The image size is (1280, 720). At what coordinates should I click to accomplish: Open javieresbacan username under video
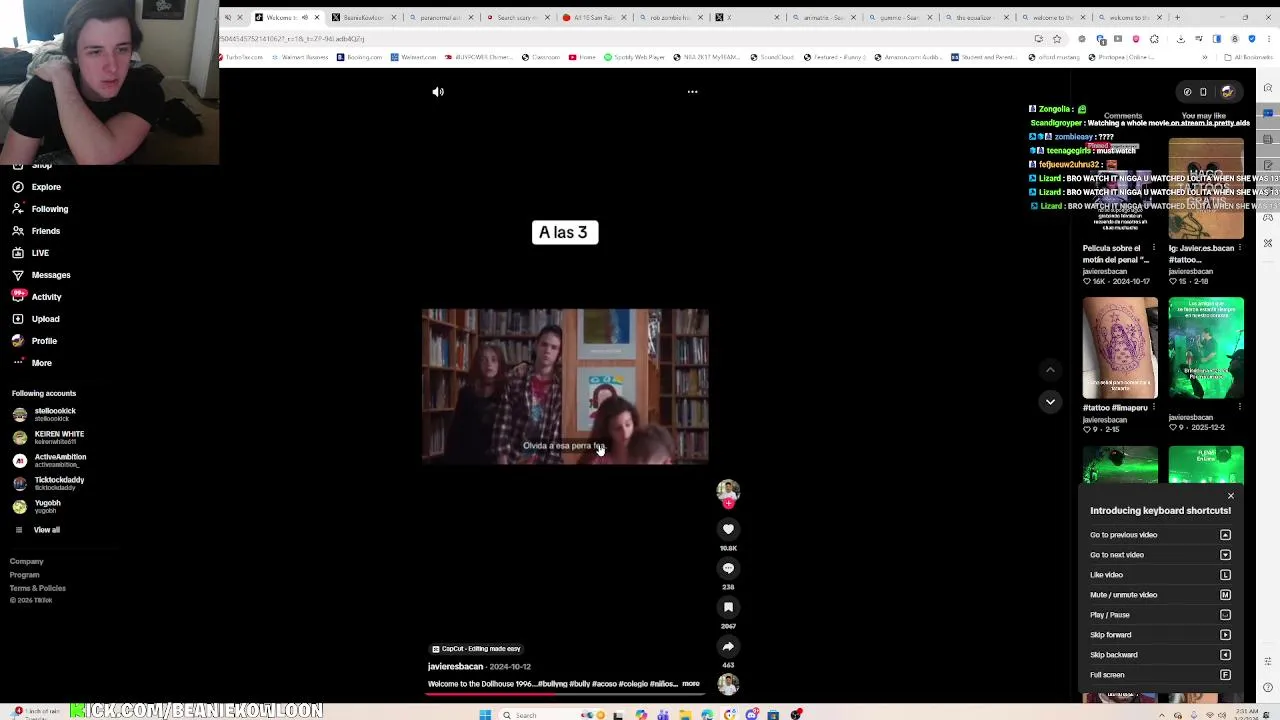pyautogui.click(x=455, y=667)
